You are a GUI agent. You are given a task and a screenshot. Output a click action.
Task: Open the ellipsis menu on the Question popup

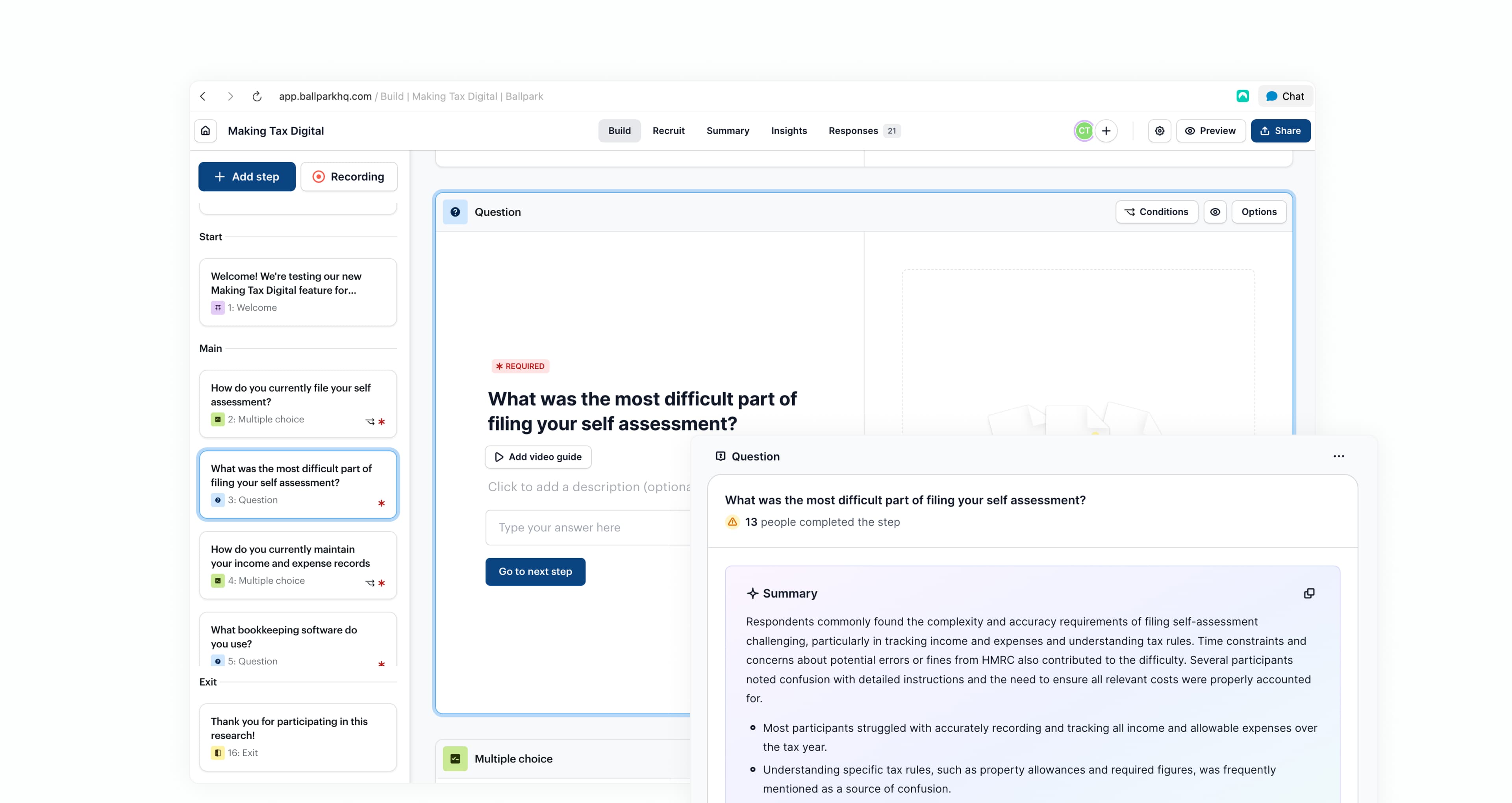click(1339, 455)
